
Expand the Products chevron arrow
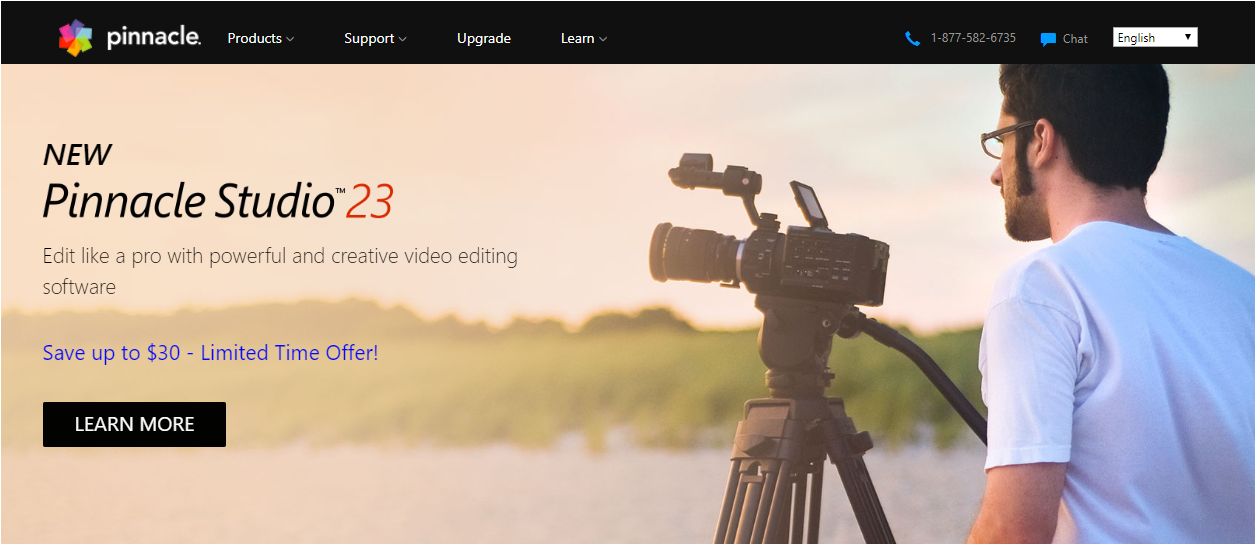point(290,39)
